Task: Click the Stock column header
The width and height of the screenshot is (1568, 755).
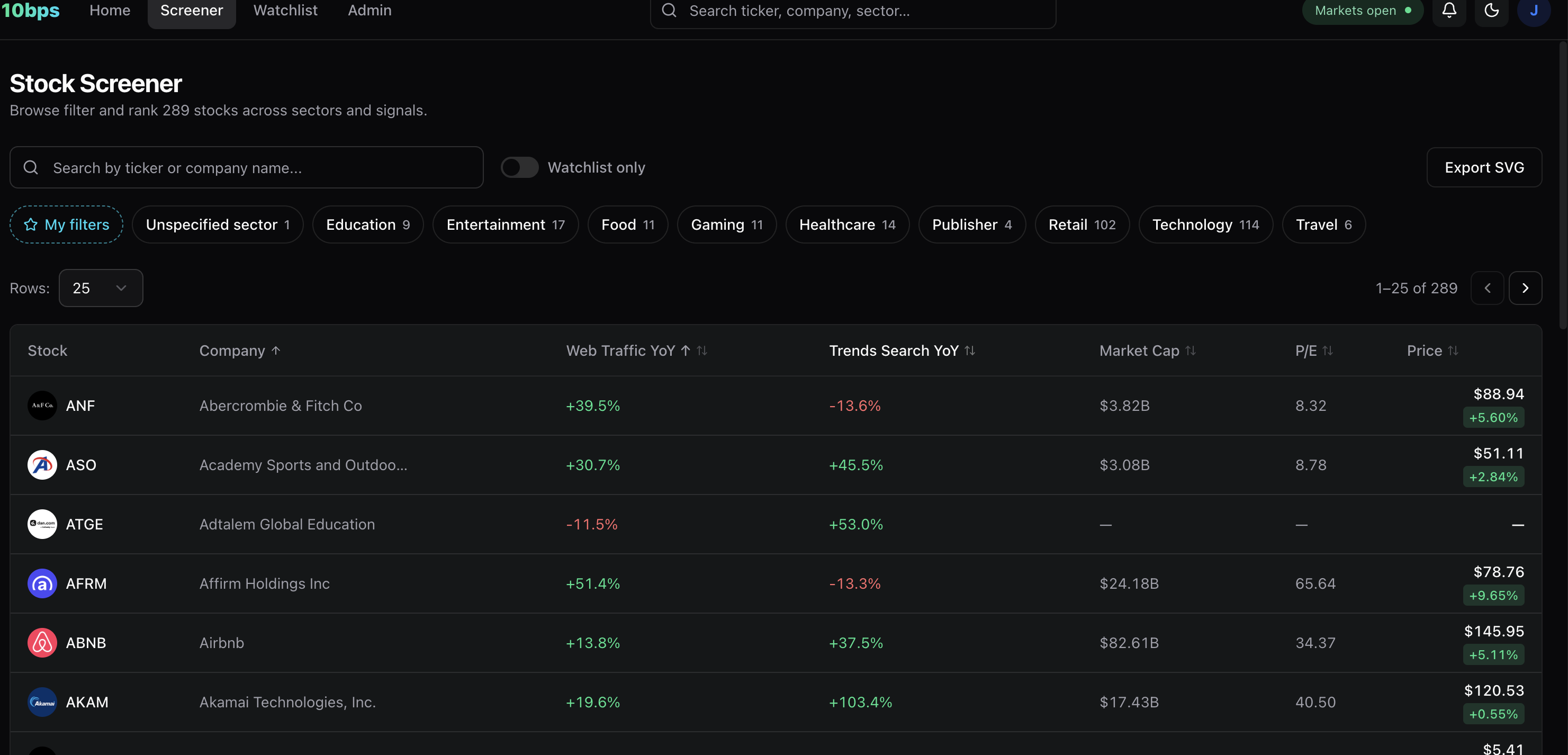Action: [48, 350]
